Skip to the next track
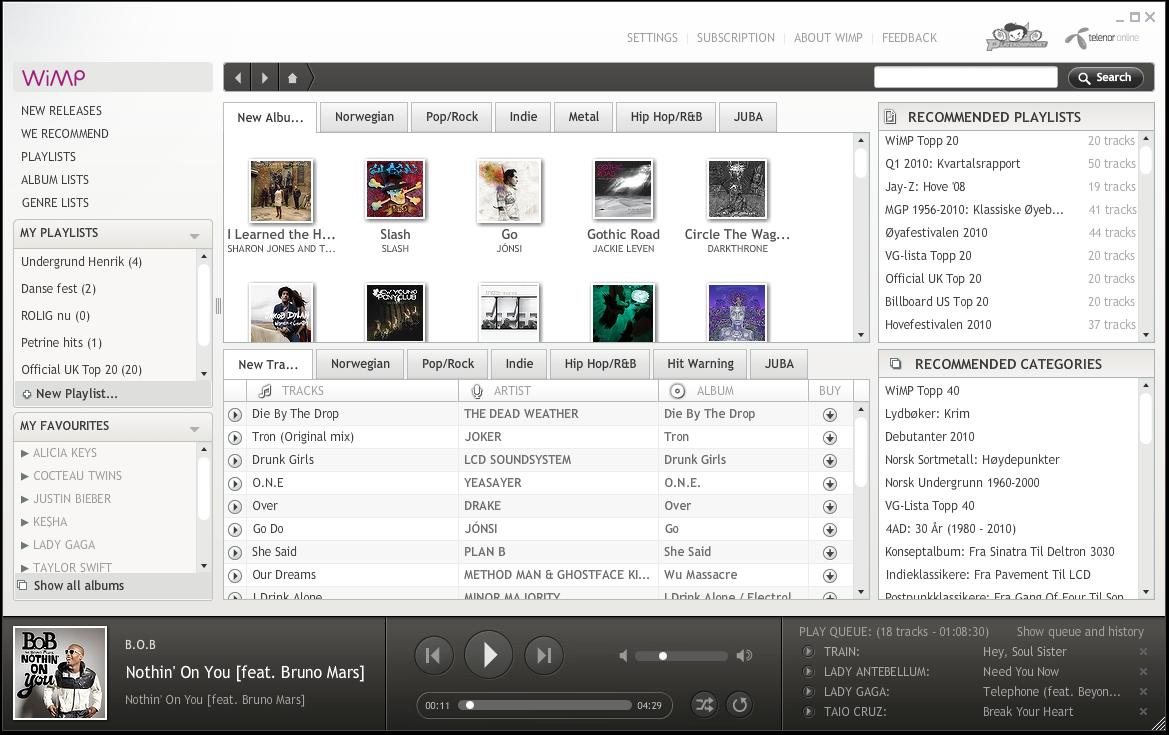Screen dimensions: 1169x735 543,656
